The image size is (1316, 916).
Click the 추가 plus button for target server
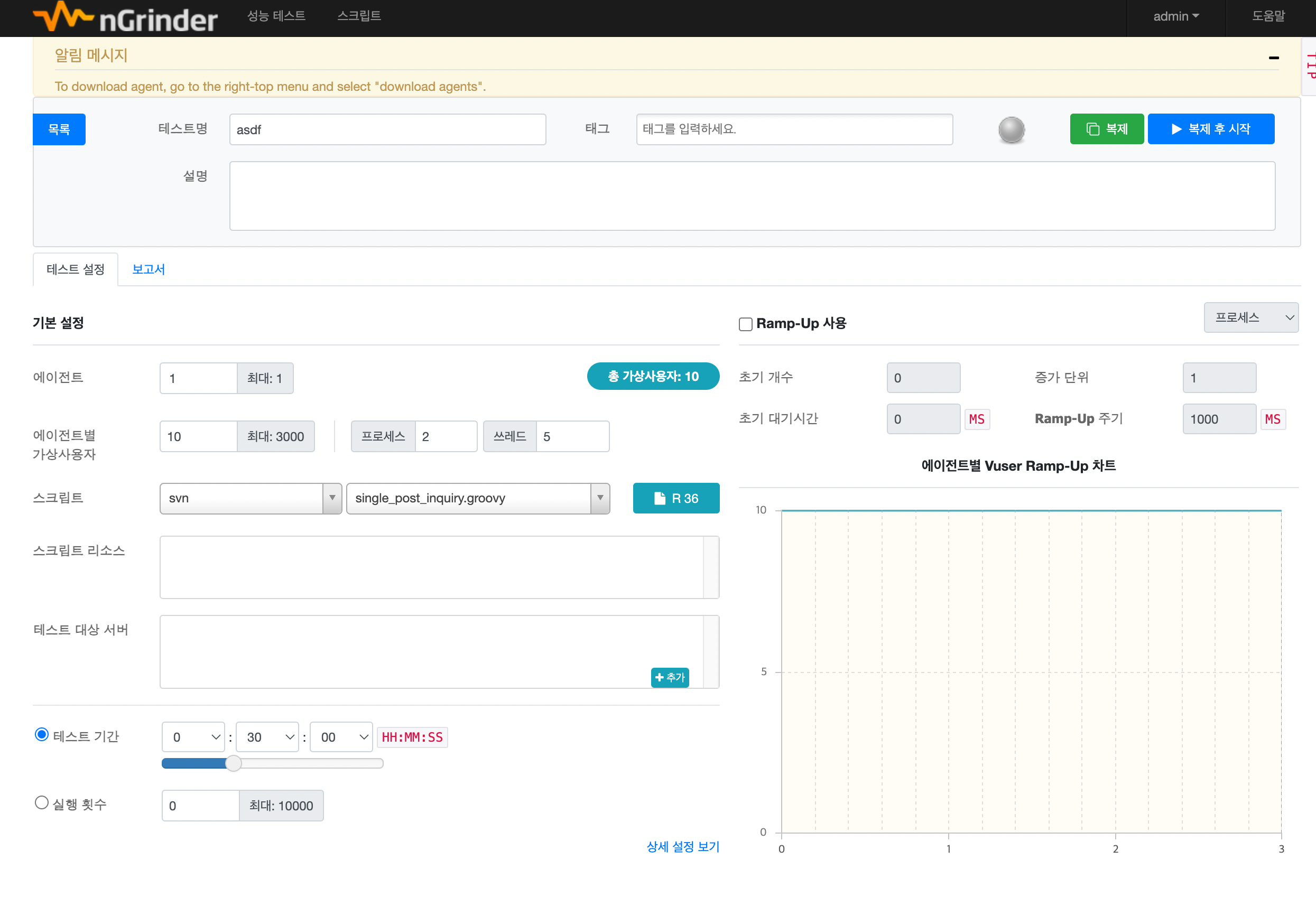click(x=670, y=677)
